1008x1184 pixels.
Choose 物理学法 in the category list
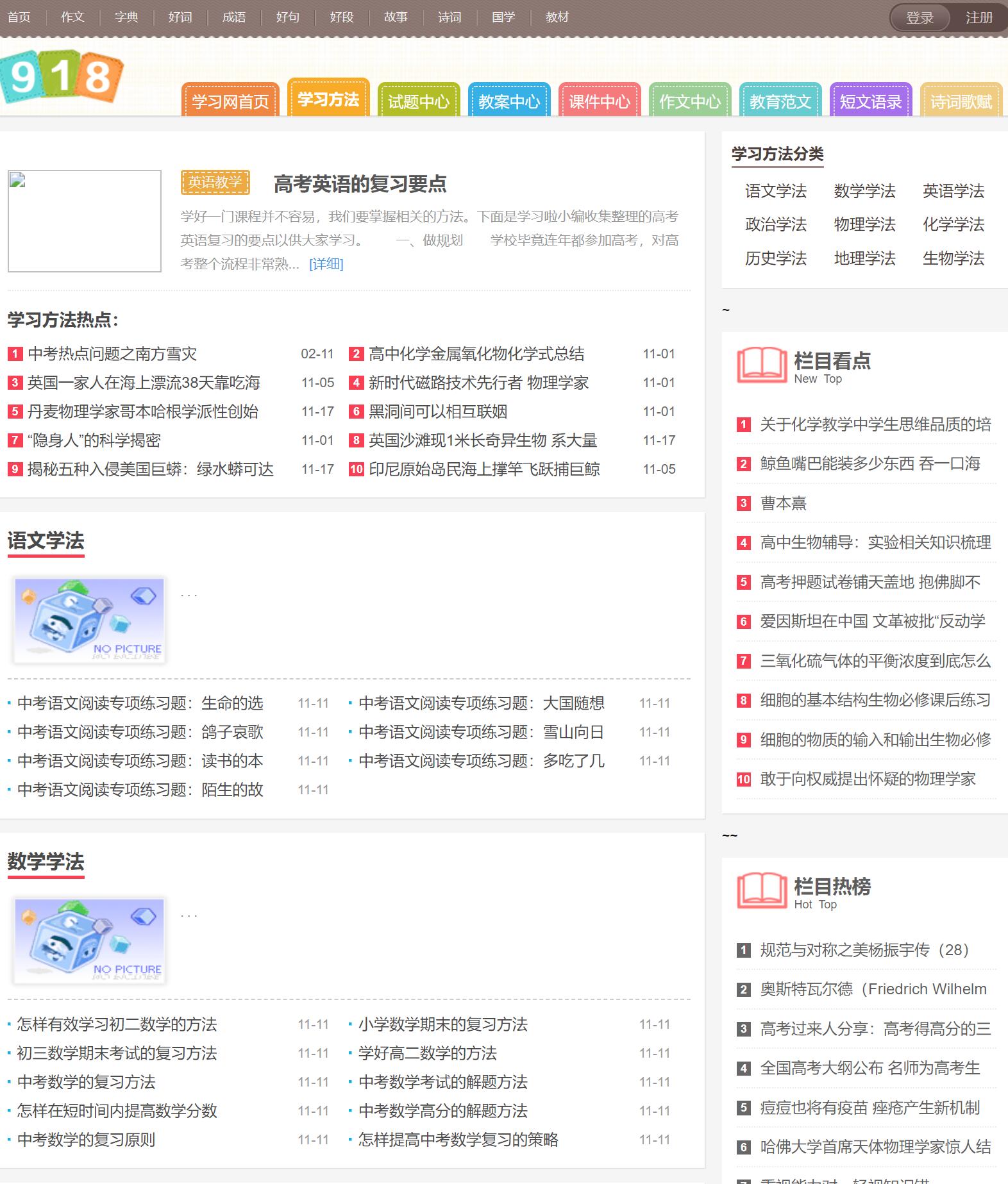coord(864,224)
